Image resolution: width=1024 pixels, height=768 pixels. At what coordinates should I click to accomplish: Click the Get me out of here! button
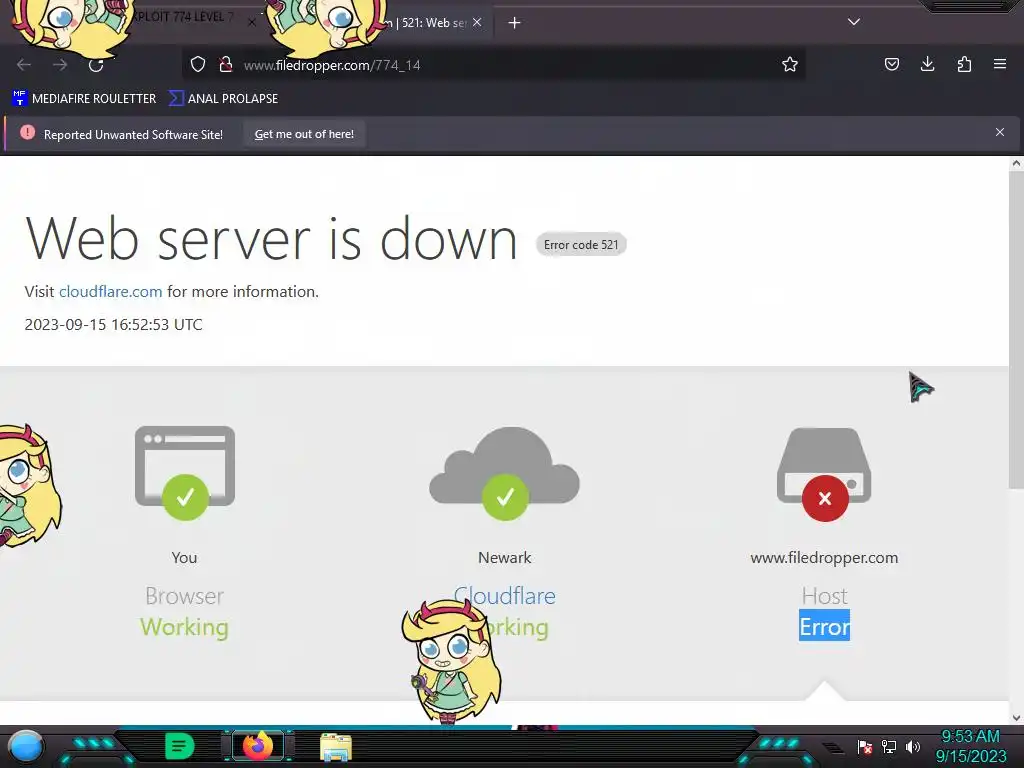[304, 134]
